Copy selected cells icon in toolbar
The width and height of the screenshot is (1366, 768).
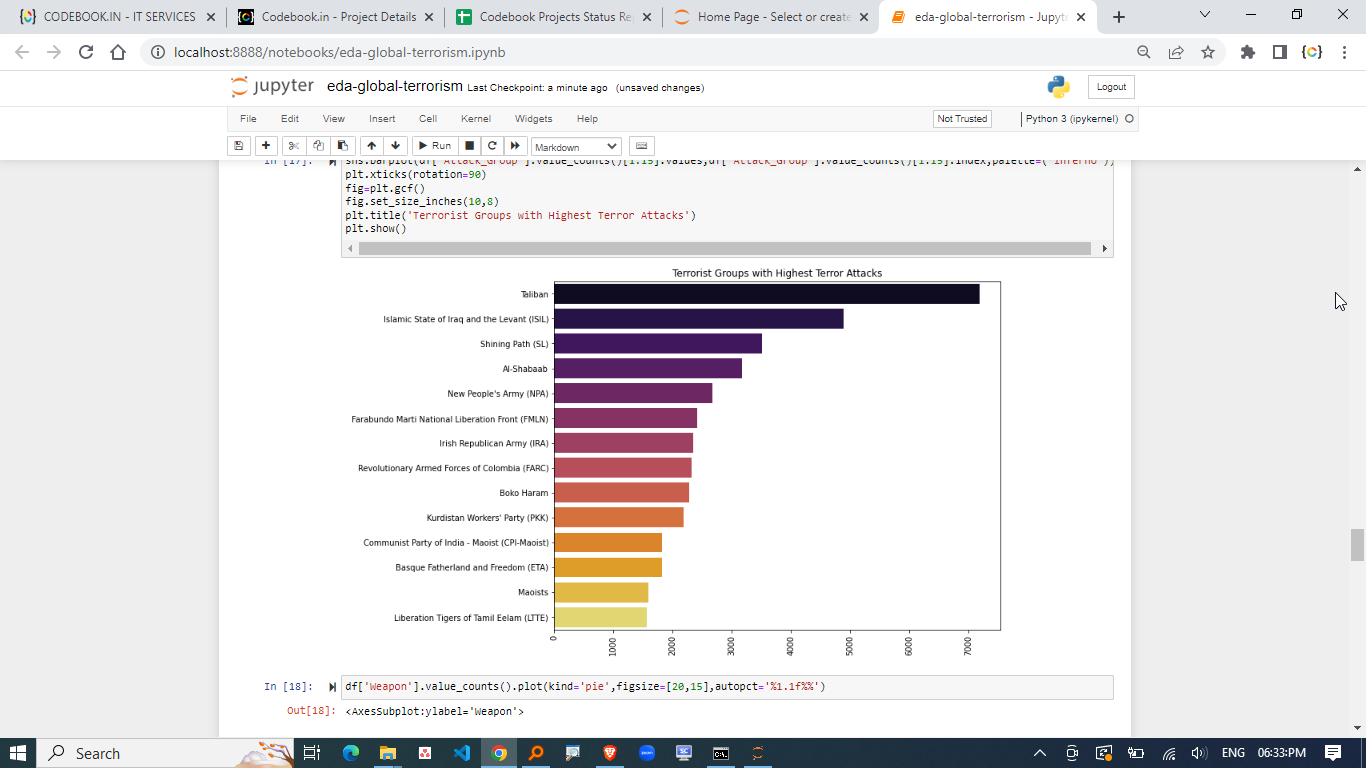click(x=318, y=146)
